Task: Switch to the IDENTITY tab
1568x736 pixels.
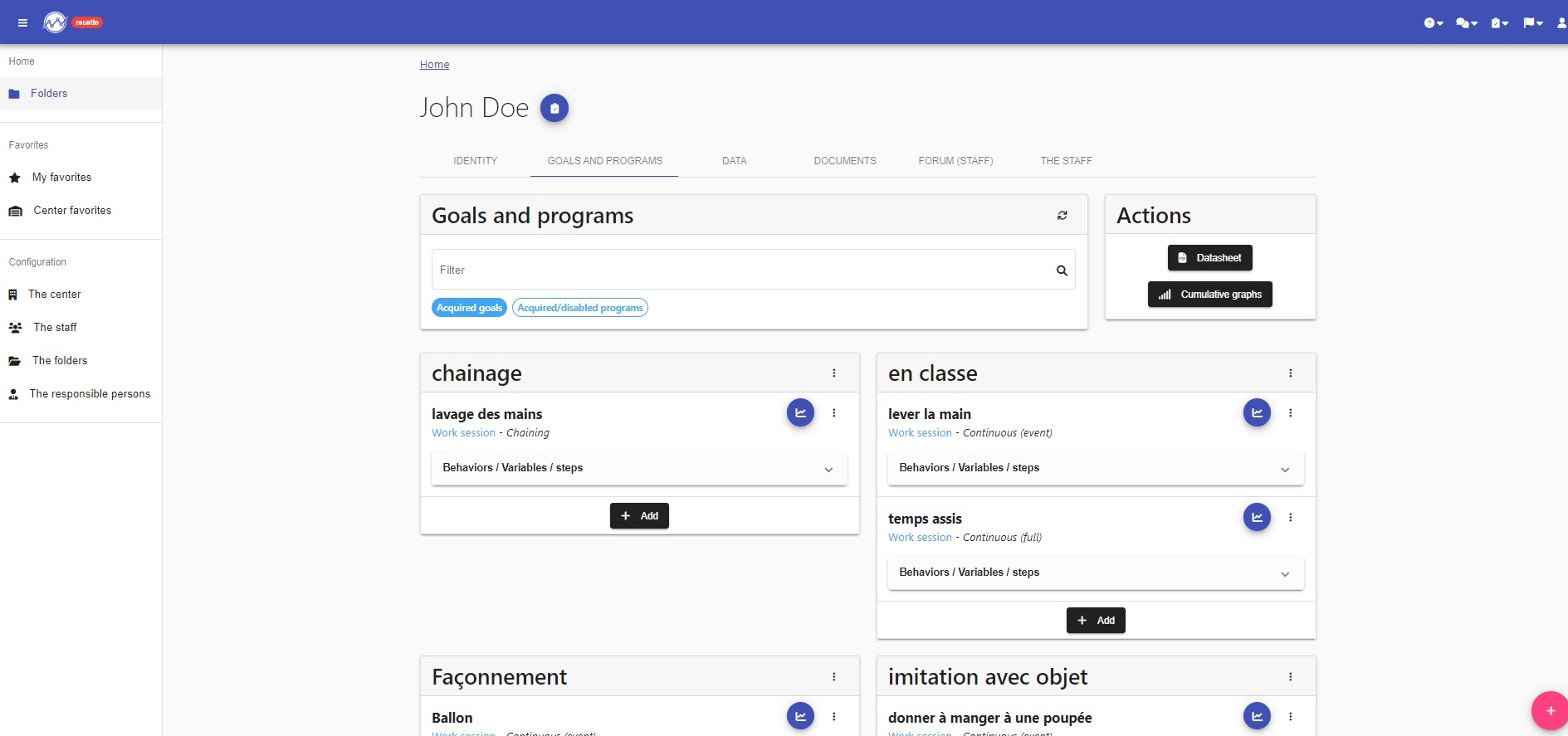Action: pyautogui.click(x=476, y=161)
